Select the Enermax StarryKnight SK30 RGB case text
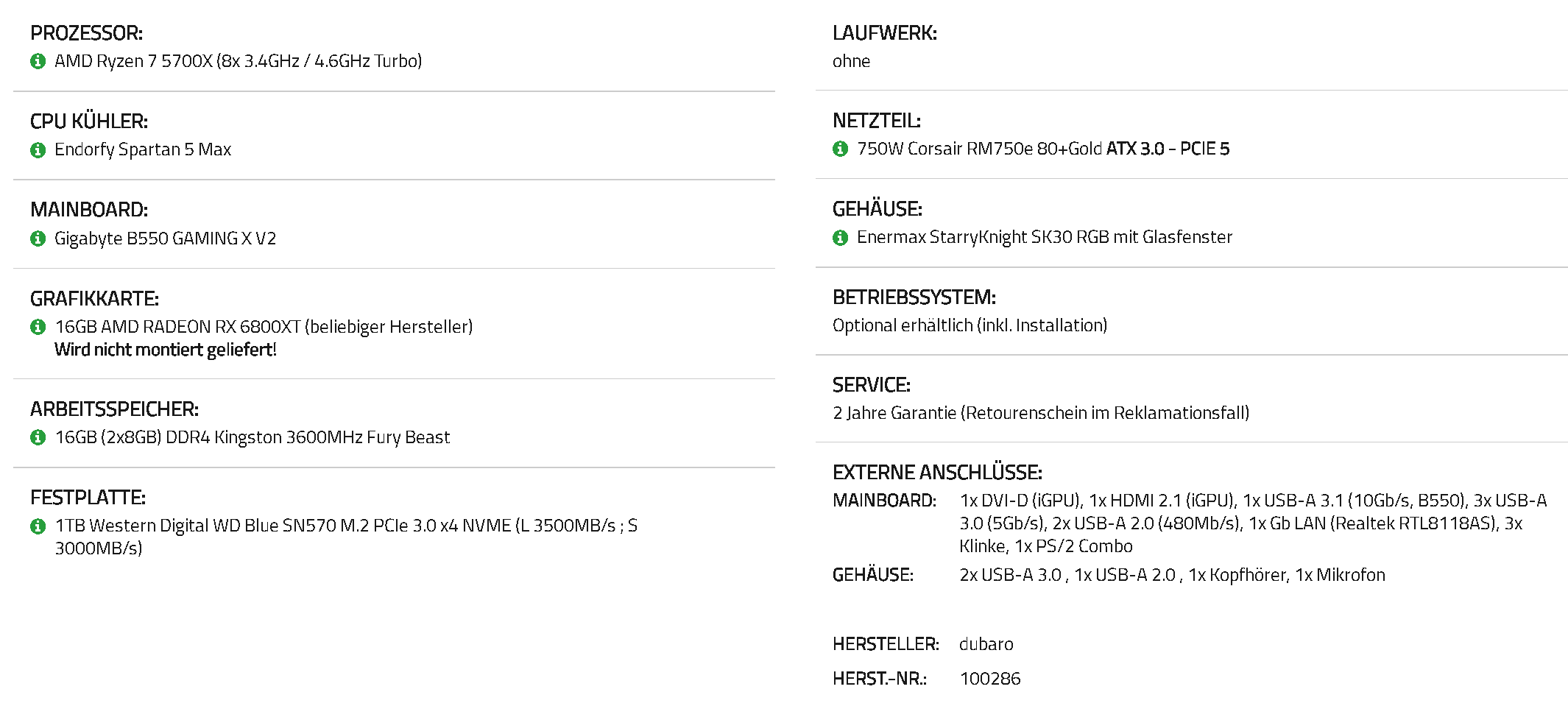The height and width of the screenshot is (706, 1568). 1045,237
